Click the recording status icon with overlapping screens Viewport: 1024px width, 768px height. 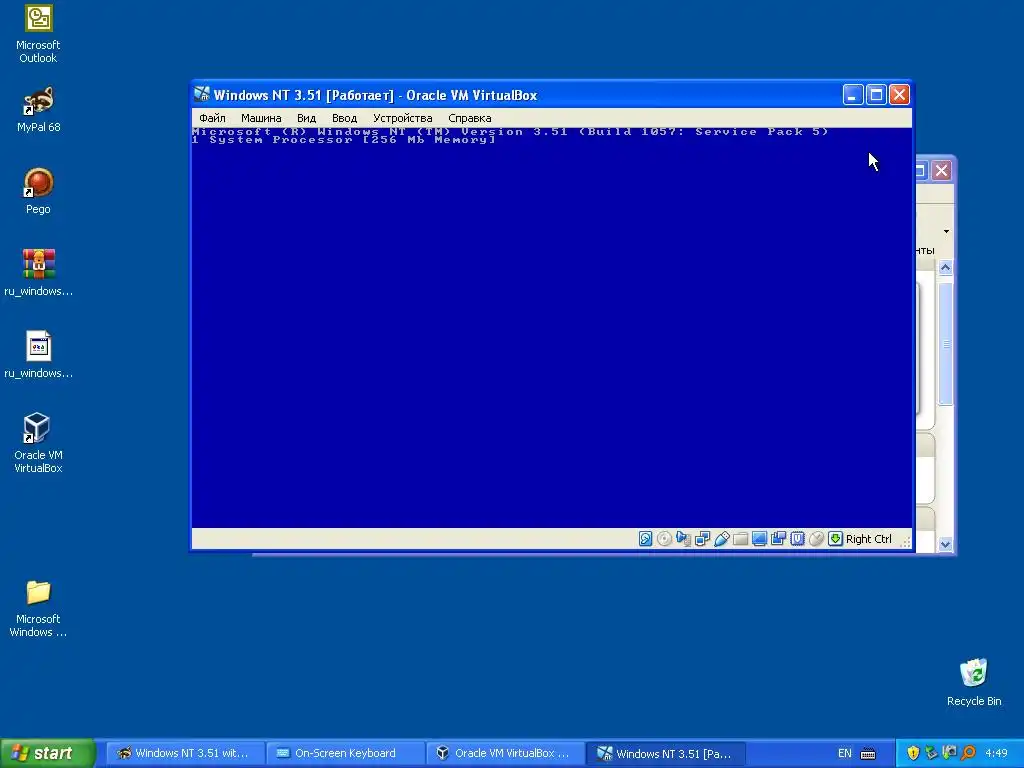tap(778, 539)
